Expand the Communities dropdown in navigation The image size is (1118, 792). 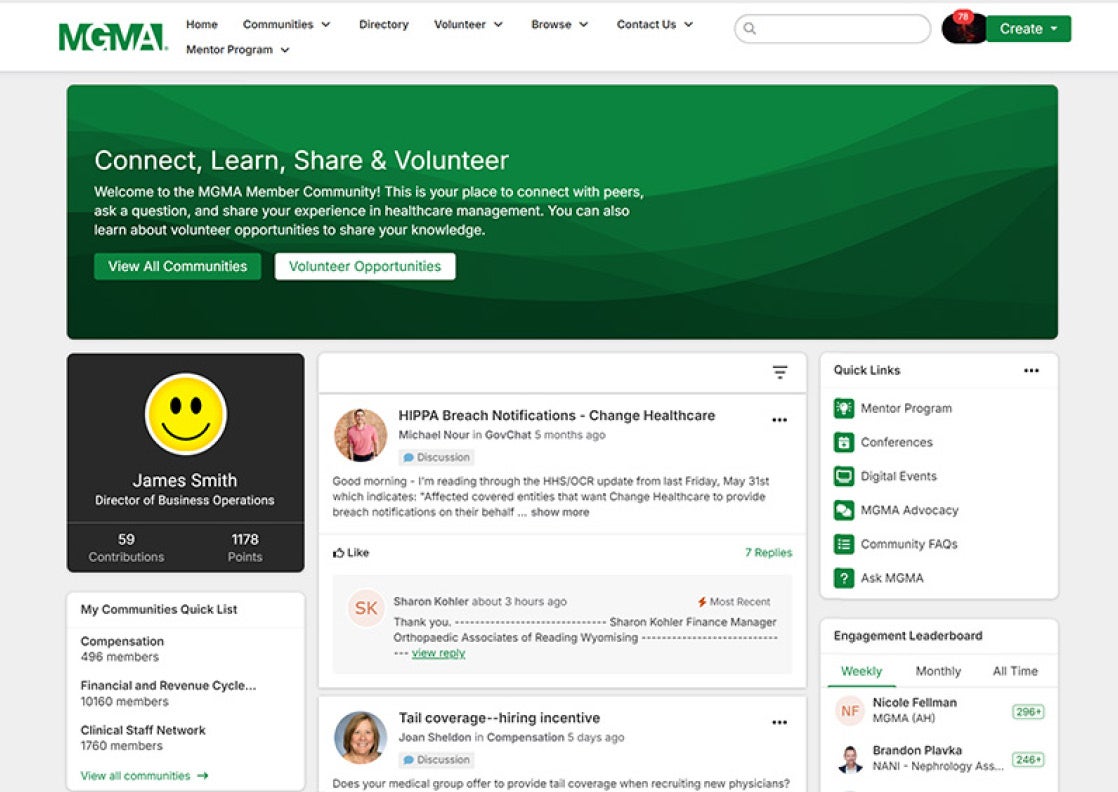pos(286,24)
